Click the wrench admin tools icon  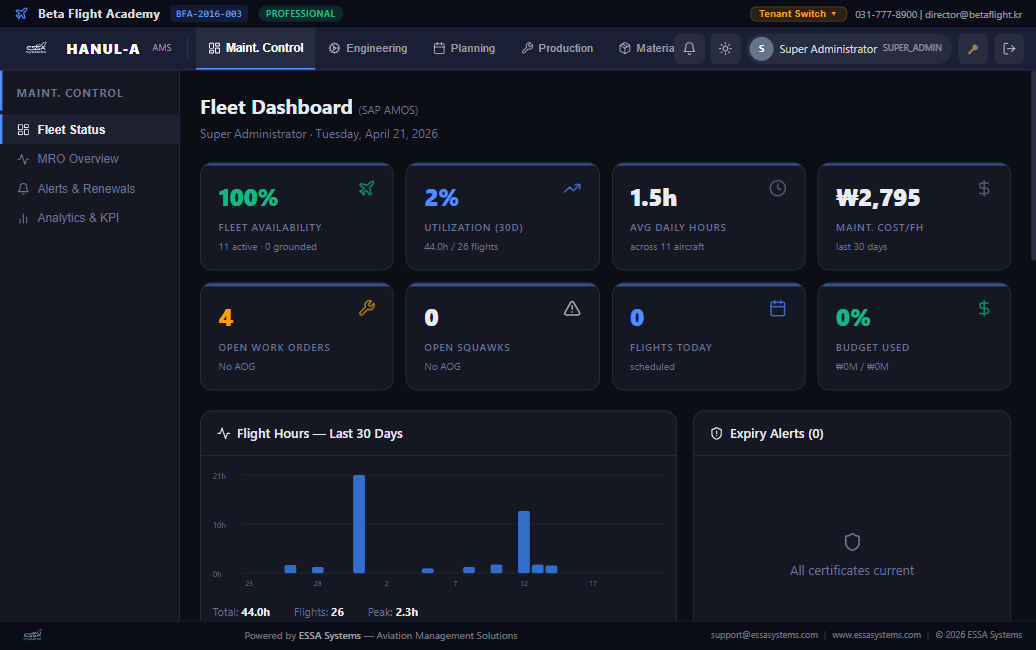pos(972,49)
